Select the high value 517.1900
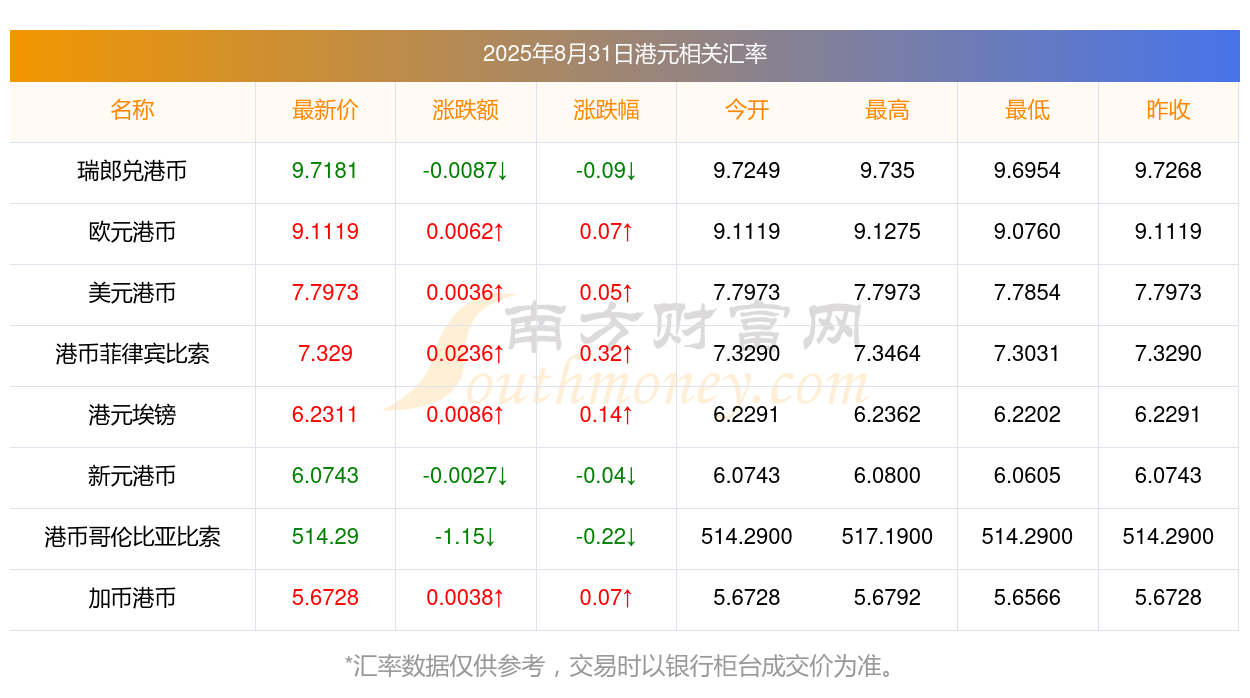Viewport: 1250px width, 698px height. (x=887, y=537)
